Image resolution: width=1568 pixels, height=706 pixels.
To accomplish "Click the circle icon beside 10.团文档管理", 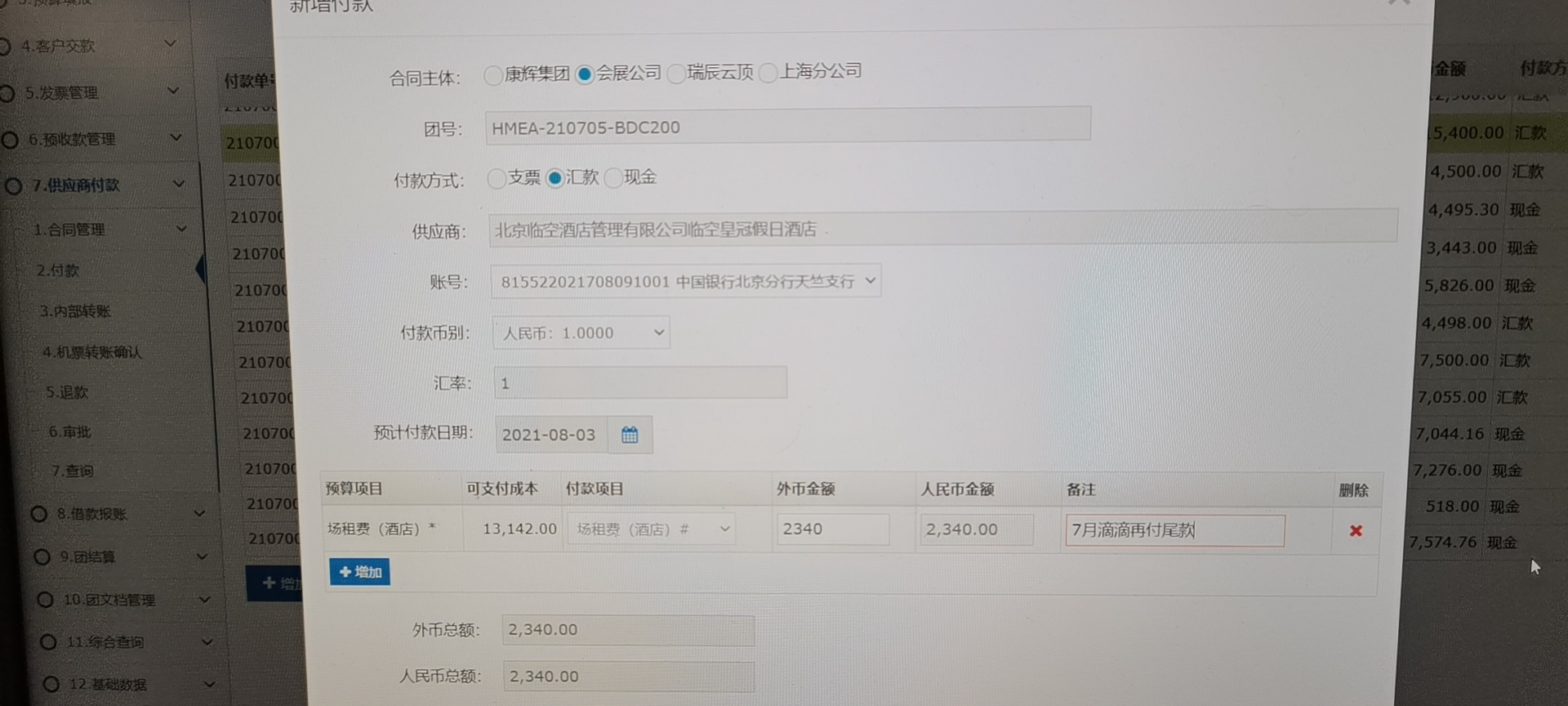I will [x=46, y=600].
